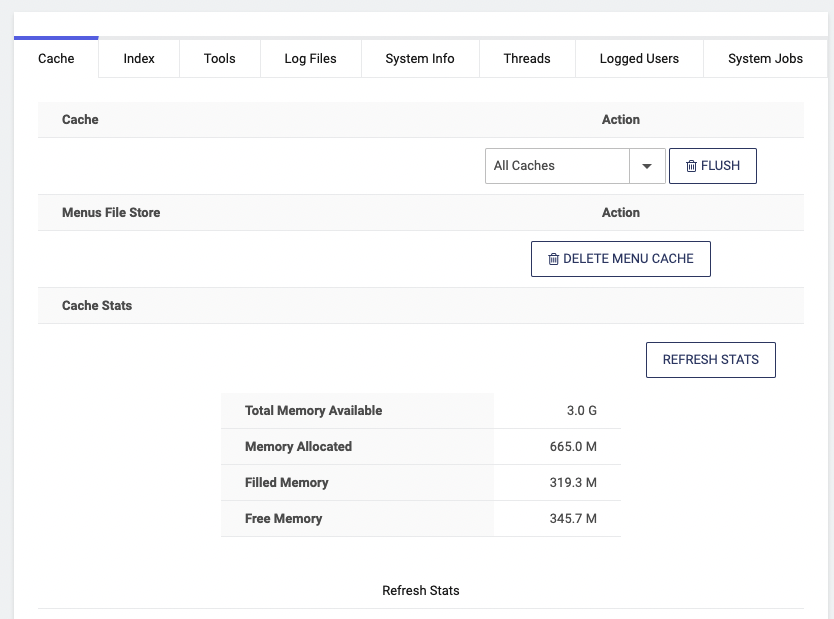Click the trash icon on the Flush button
This screenshot has width=834, height=619.
(691, 166)
